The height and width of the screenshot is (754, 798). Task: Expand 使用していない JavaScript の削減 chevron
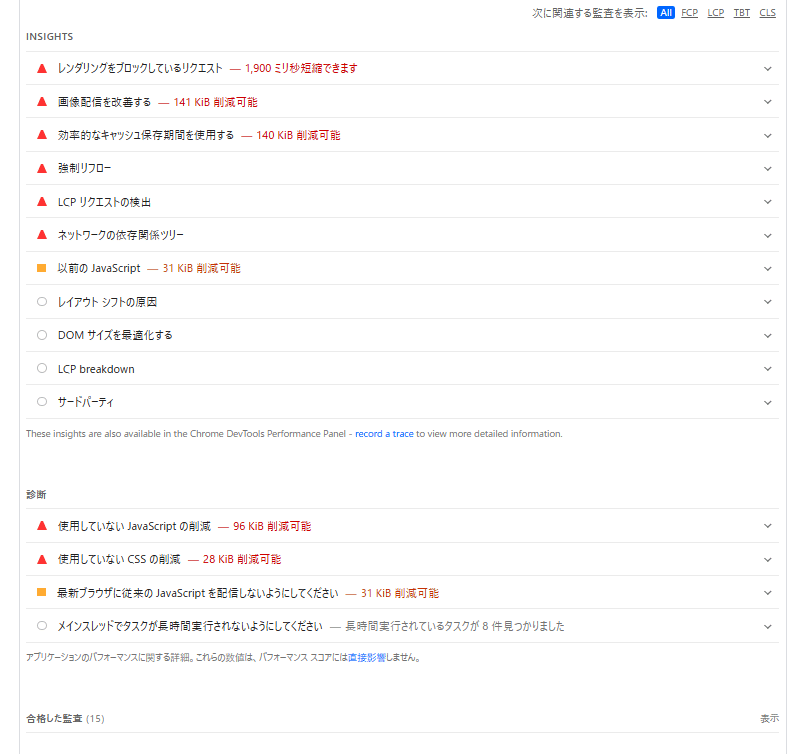point(767,526)
